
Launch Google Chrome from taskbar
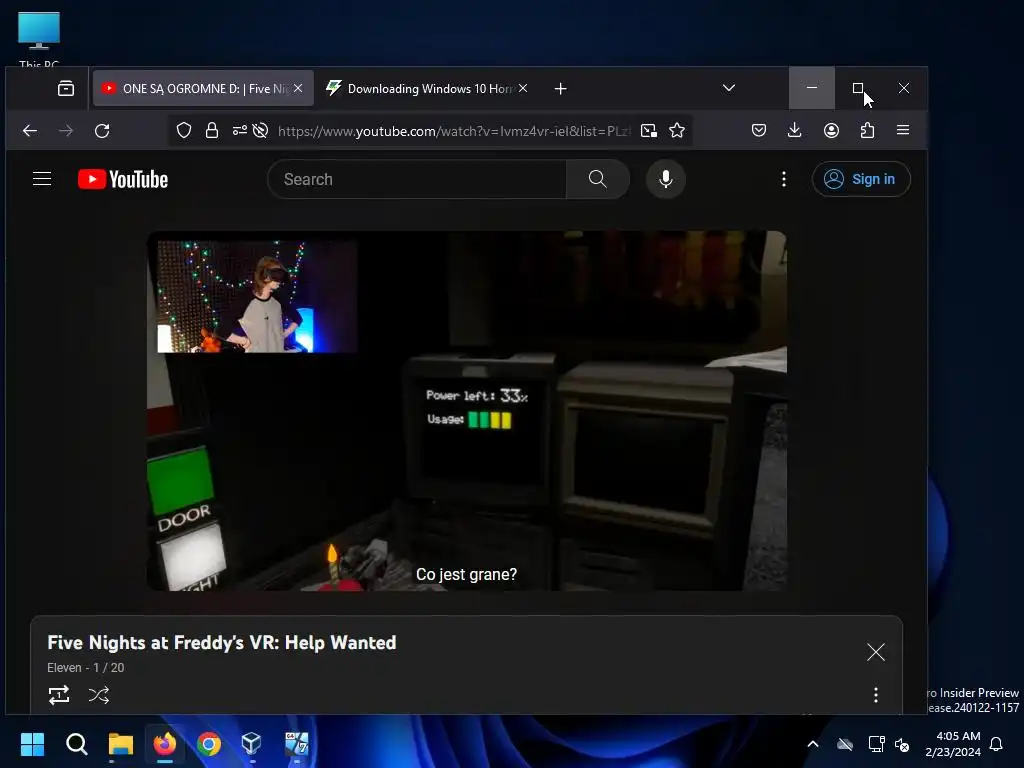(x=209, y=744)
